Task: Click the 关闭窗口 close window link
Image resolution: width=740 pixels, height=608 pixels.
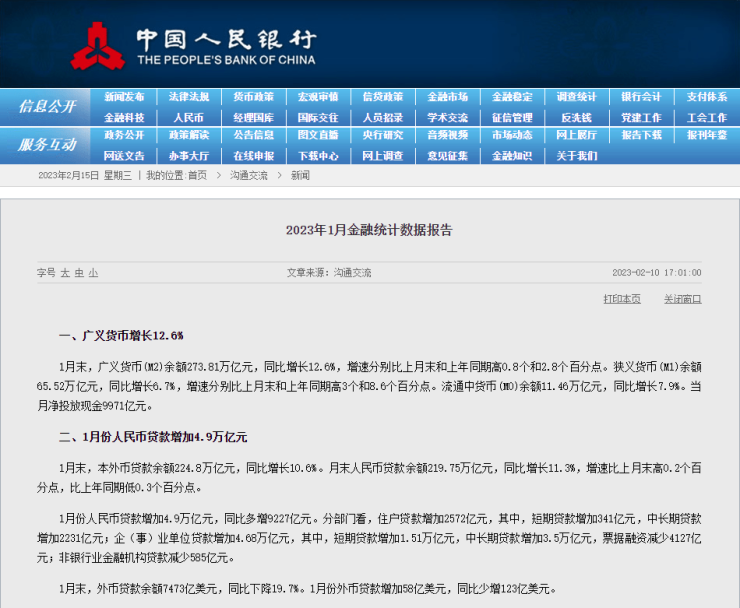Action: coord(682,299)
